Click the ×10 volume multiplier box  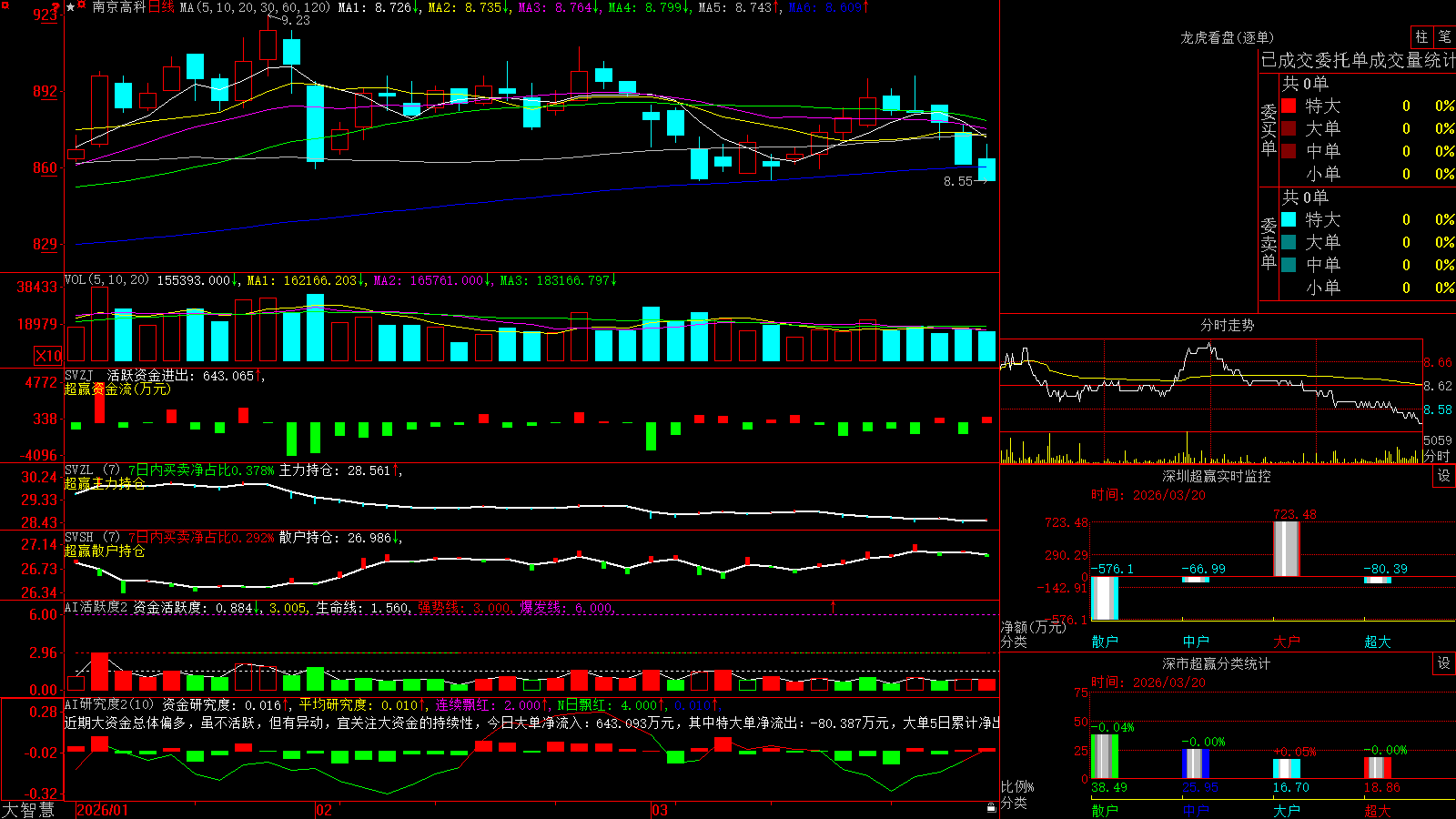click(48, 356)
